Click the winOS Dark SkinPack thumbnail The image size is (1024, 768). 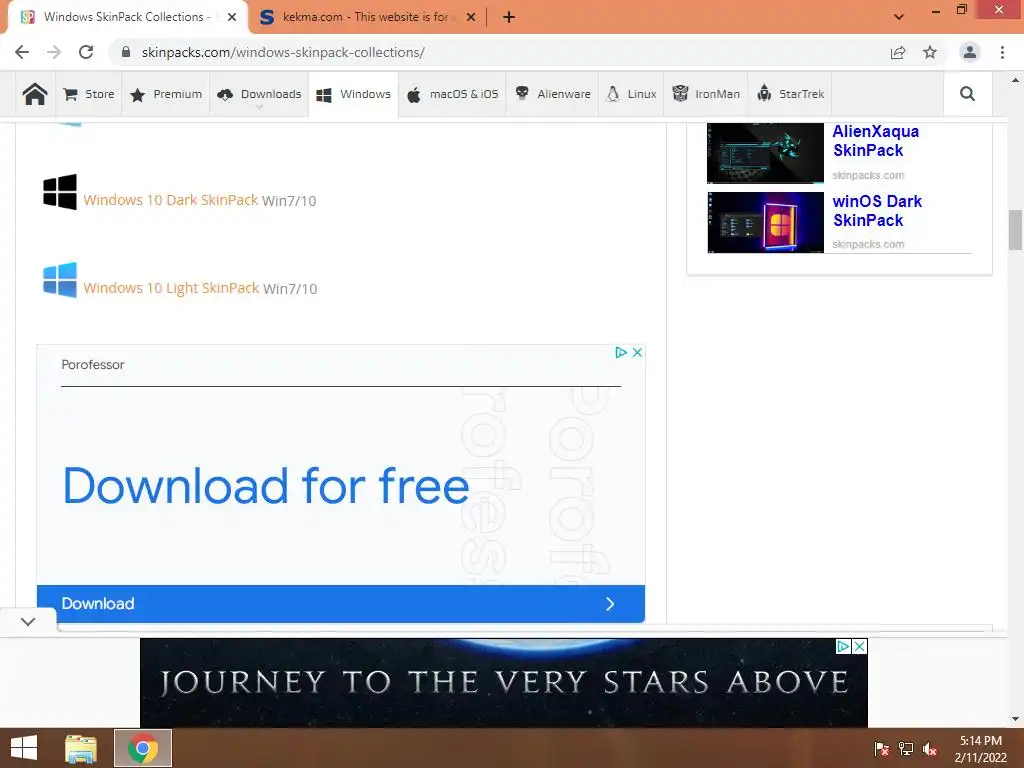coord(765,222)
